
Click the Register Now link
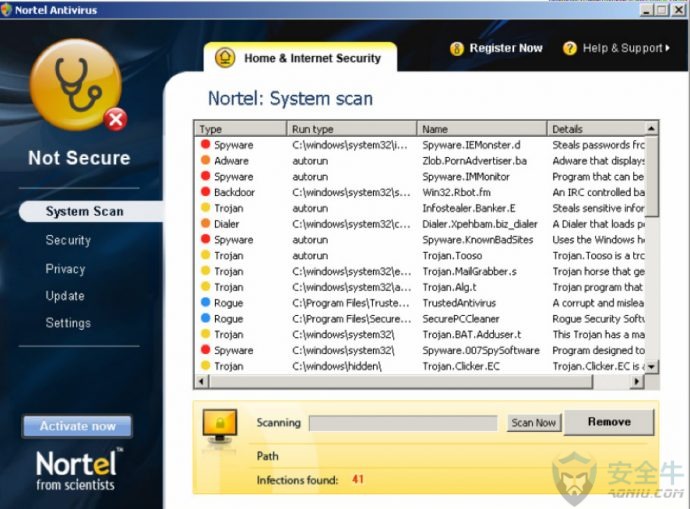pyautogui.click(x=506, y=48)
